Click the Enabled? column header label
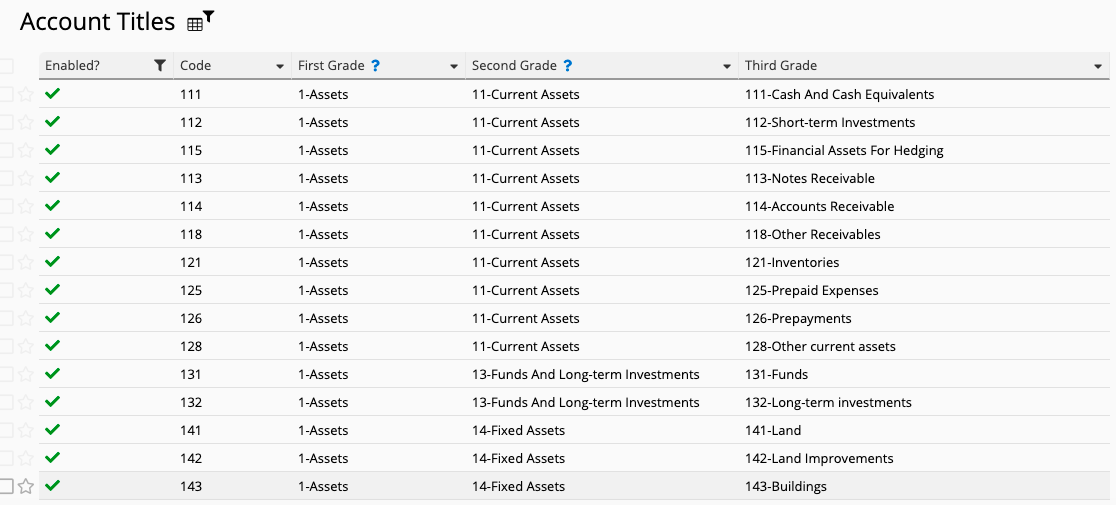The height and width of the screenshot is (505, 1116). (73, 65)
